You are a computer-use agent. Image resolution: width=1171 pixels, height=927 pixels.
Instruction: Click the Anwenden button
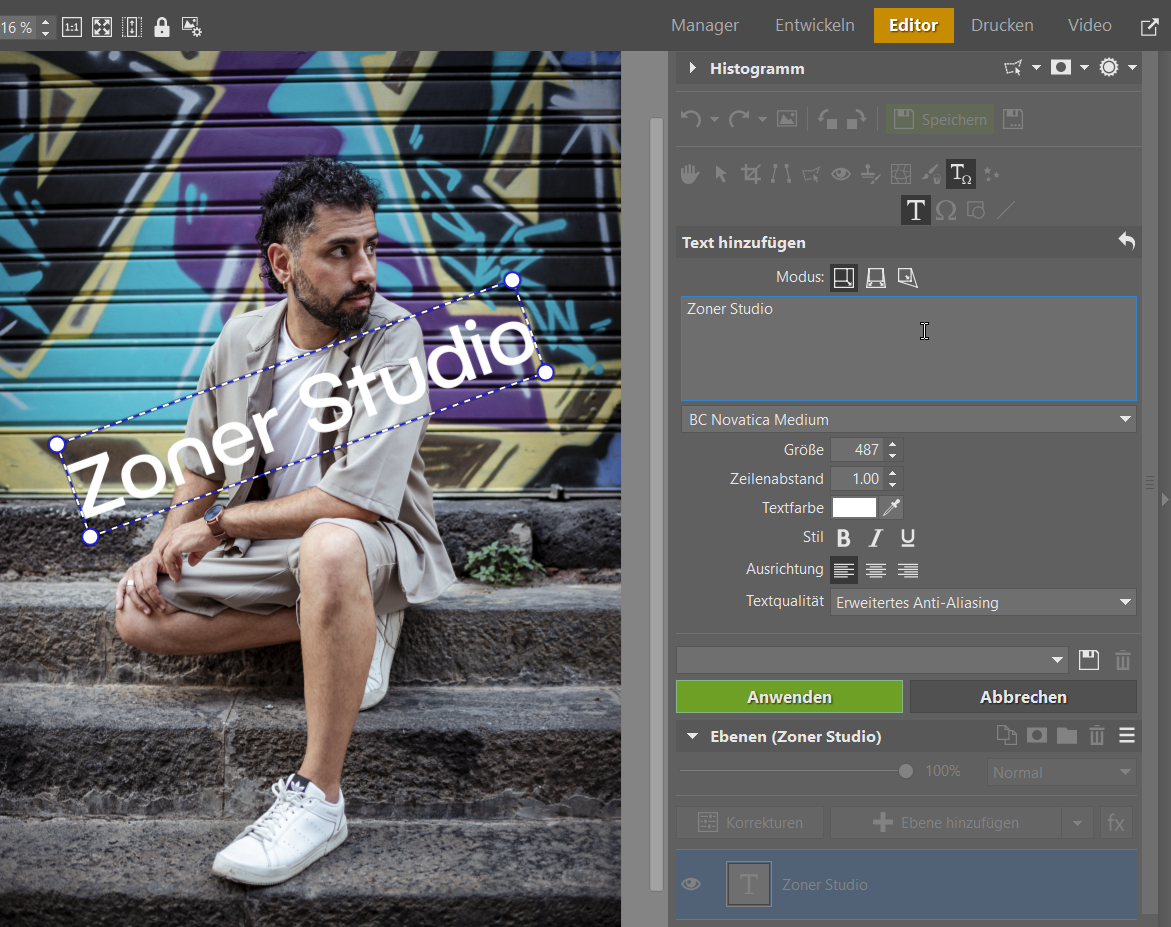(x=789, y=697)
